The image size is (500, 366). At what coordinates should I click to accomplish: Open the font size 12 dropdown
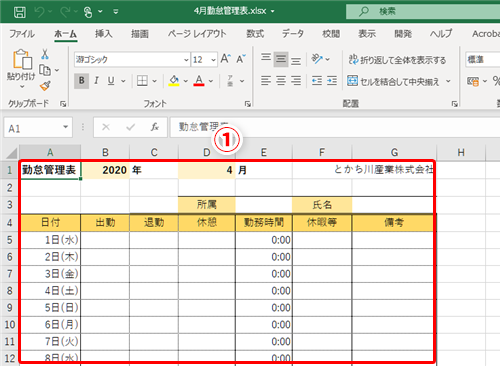point(213,60)
